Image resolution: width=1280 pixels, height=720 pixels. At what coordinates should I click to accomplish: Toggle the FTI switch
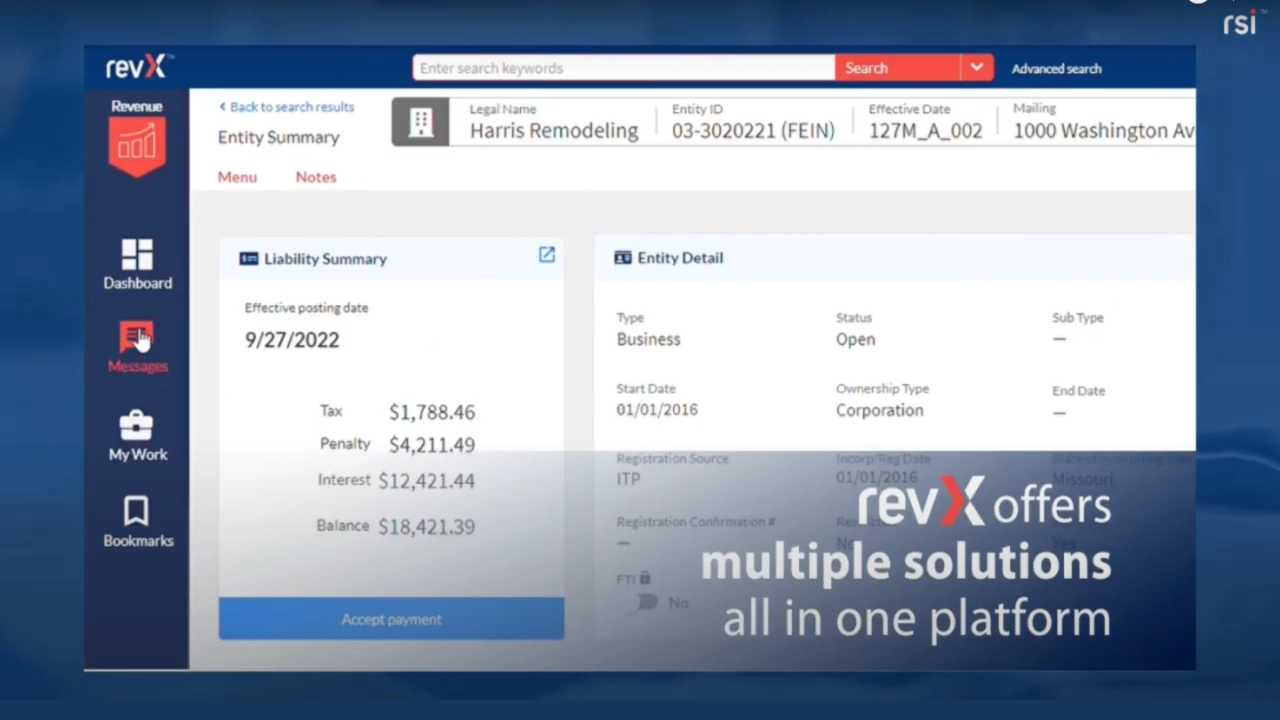[x=650, y=602]
